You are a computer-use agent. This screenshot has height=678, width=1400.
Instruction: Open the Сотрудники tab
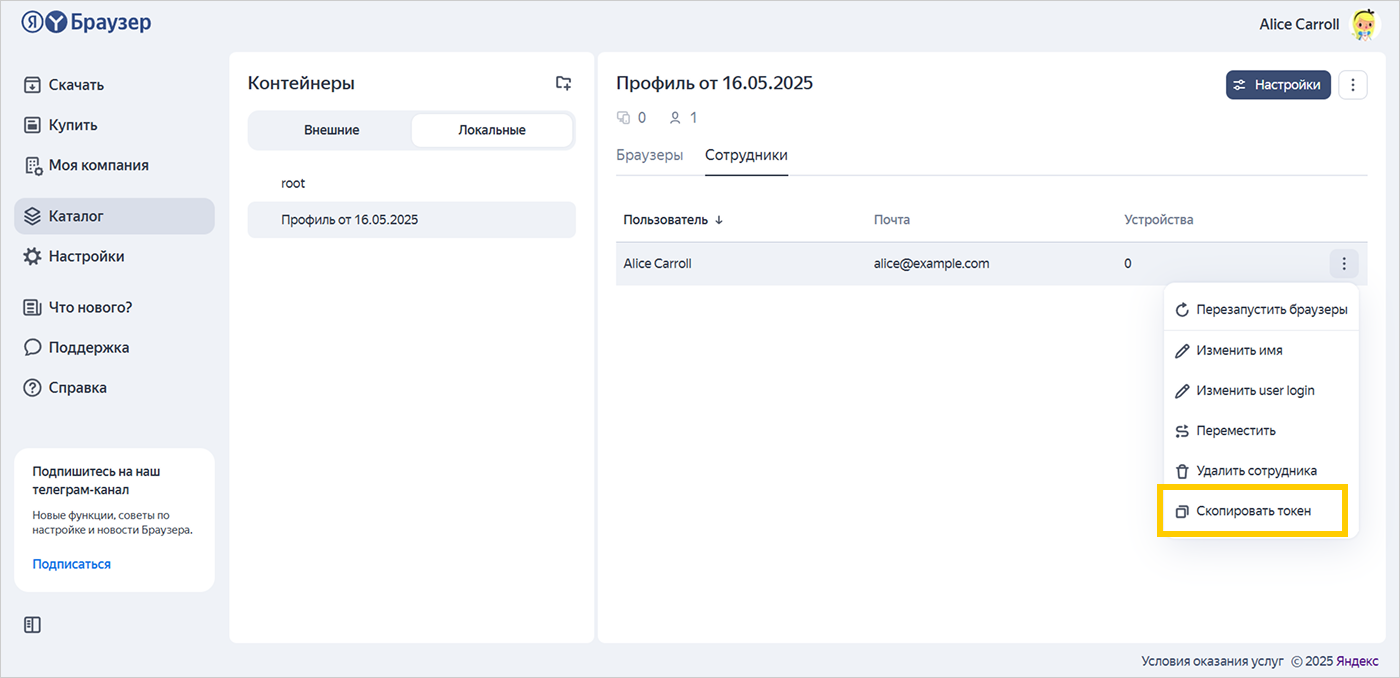[x=746, y=155]
